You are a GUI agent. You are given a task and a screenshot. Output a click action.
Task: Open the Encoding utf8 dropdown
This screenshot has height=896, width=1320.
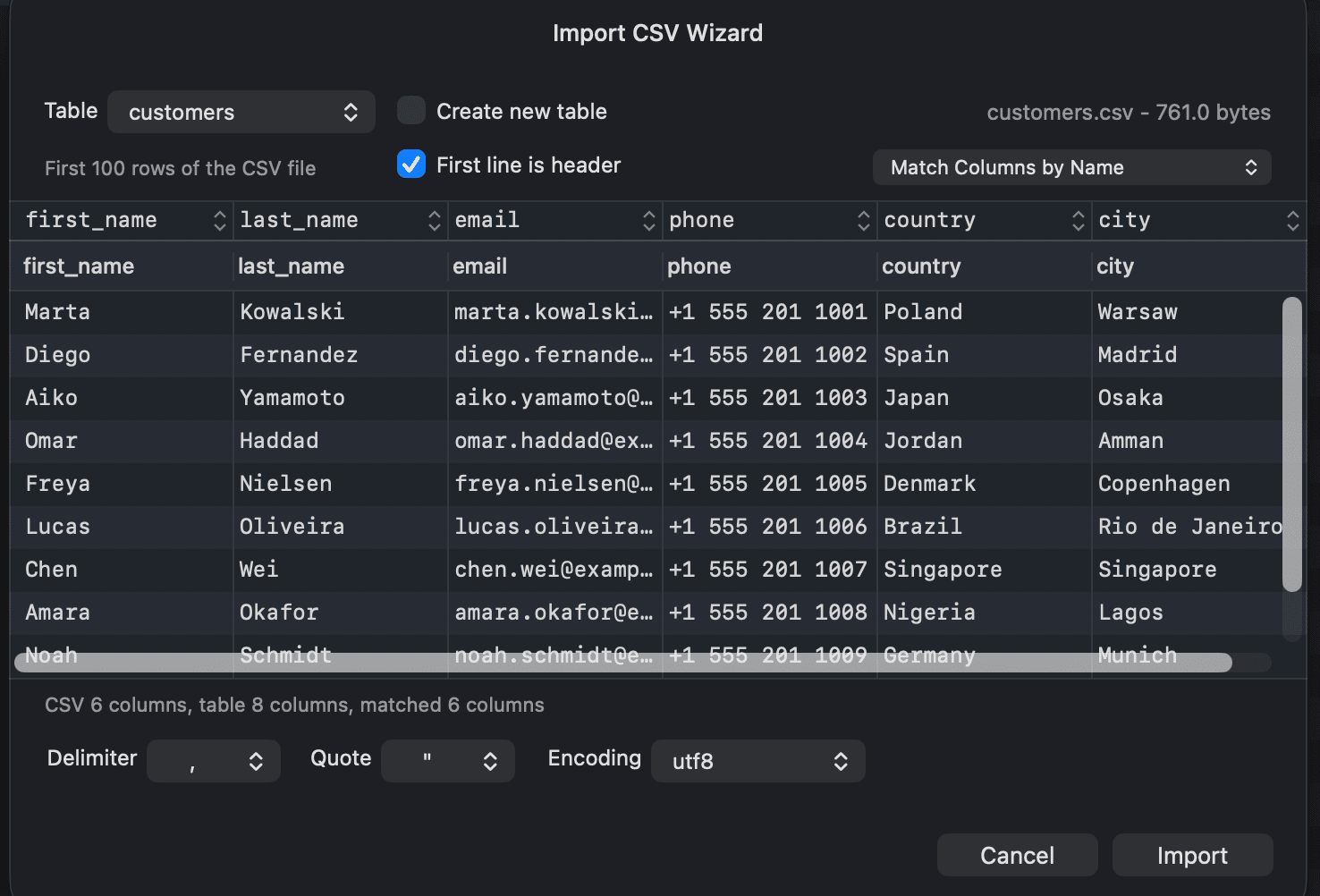(x=758, y=761)
